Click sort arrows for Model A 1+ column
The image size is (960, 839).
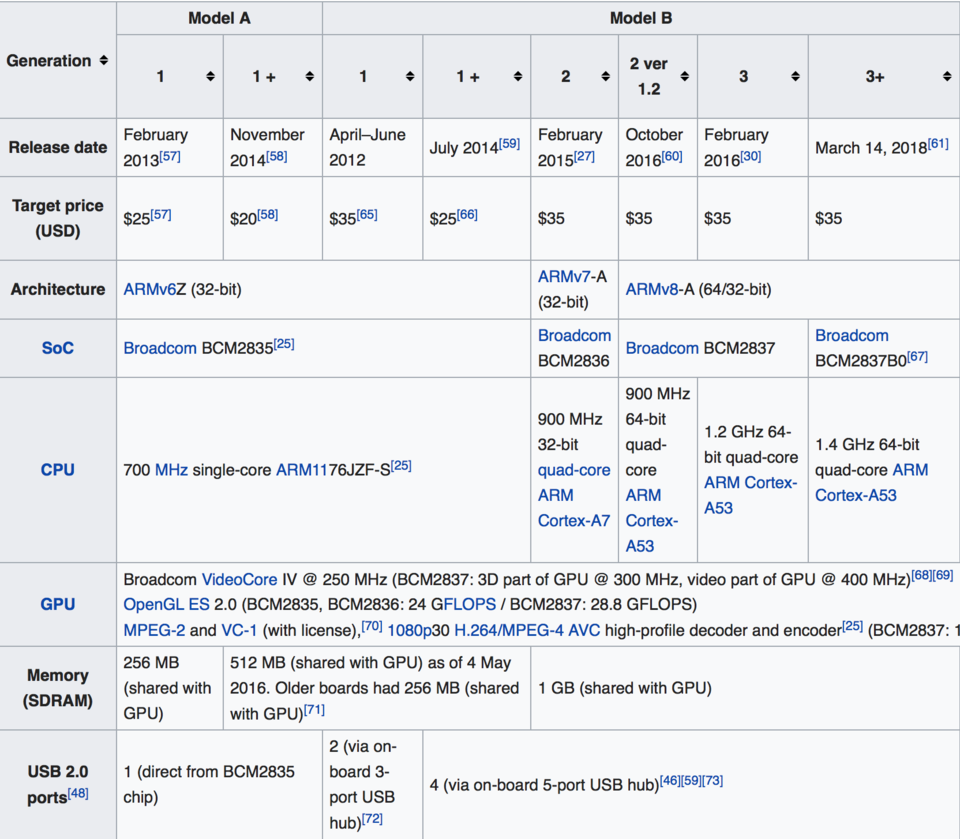coord(309,76)
